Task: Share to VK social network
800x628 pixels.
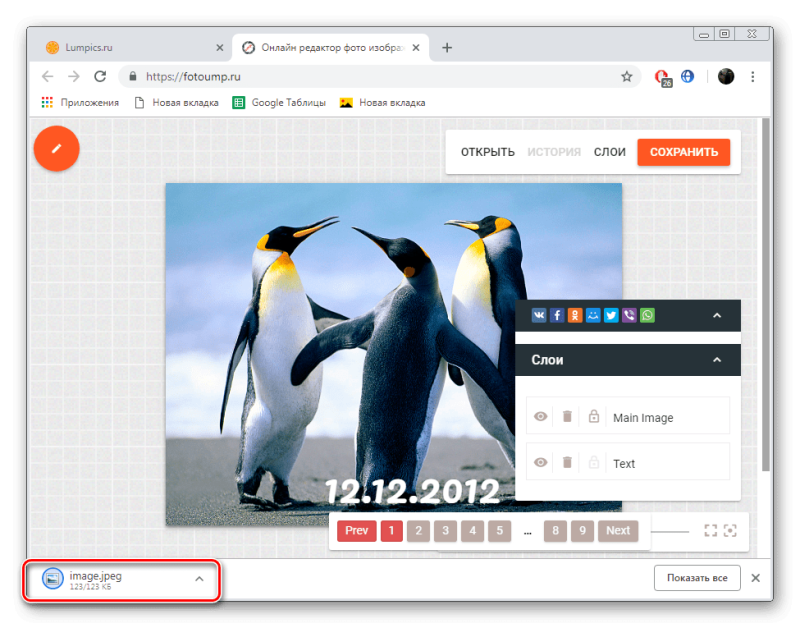Action: (x=539, y=315)
